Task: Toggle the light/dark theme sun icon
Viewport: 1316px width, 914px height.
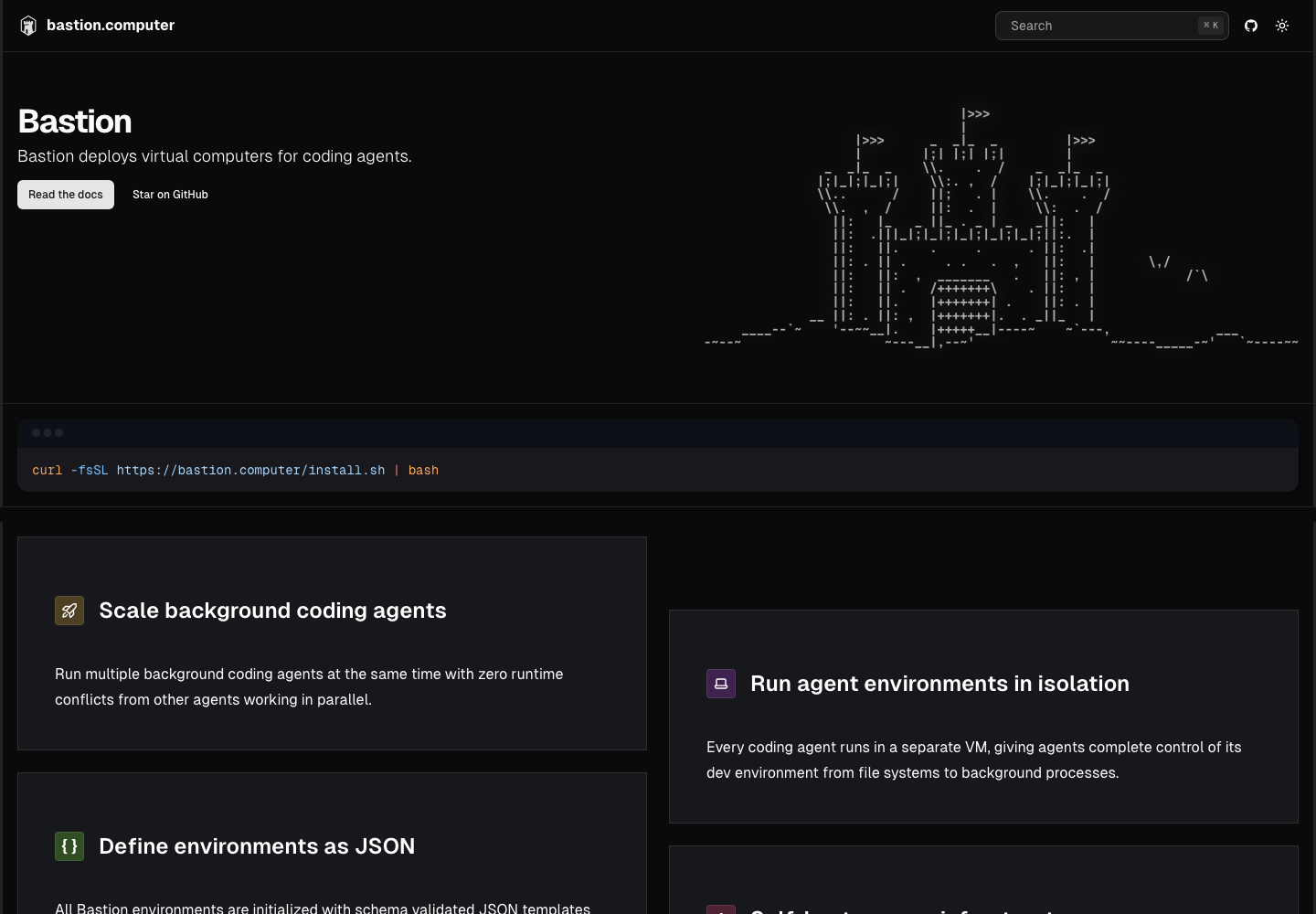Action: click(x=1282, y=26)
